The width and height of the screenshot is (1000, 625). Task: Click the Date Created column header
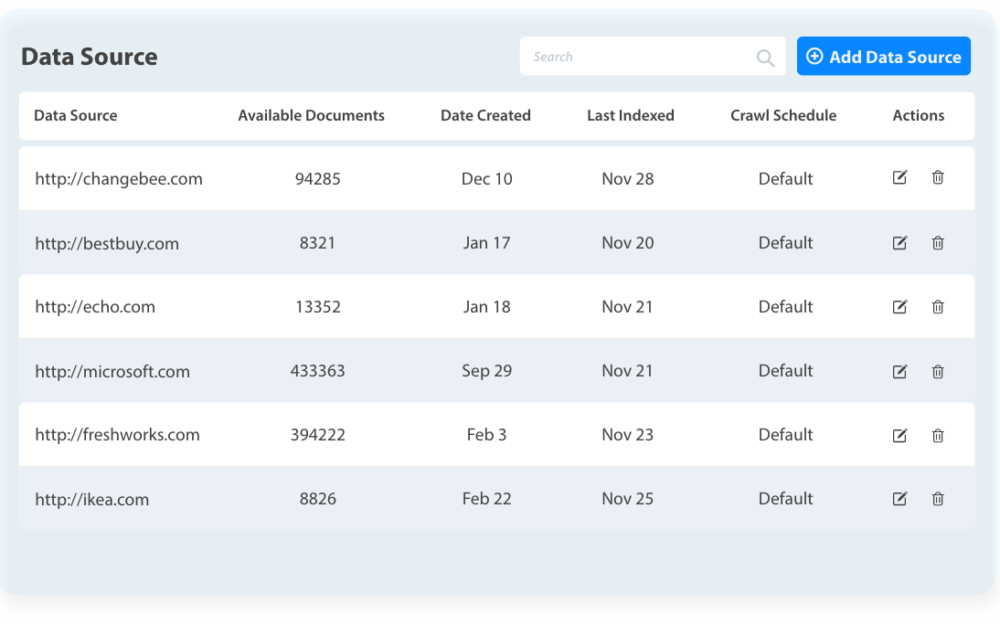tap(485, 115)
